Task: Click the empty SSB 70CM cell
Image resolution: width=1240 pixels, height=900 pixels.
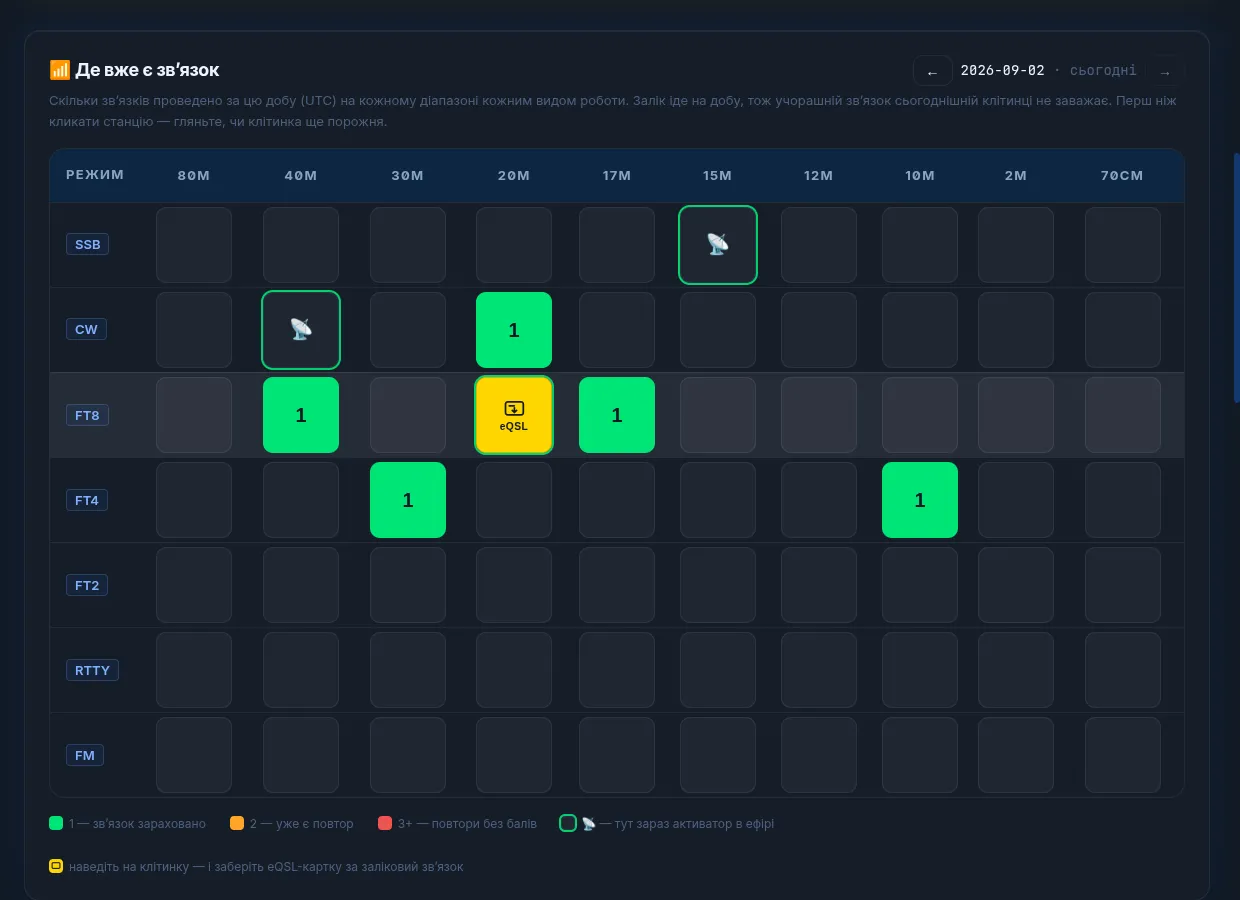Action: [x=1123, y=245]
